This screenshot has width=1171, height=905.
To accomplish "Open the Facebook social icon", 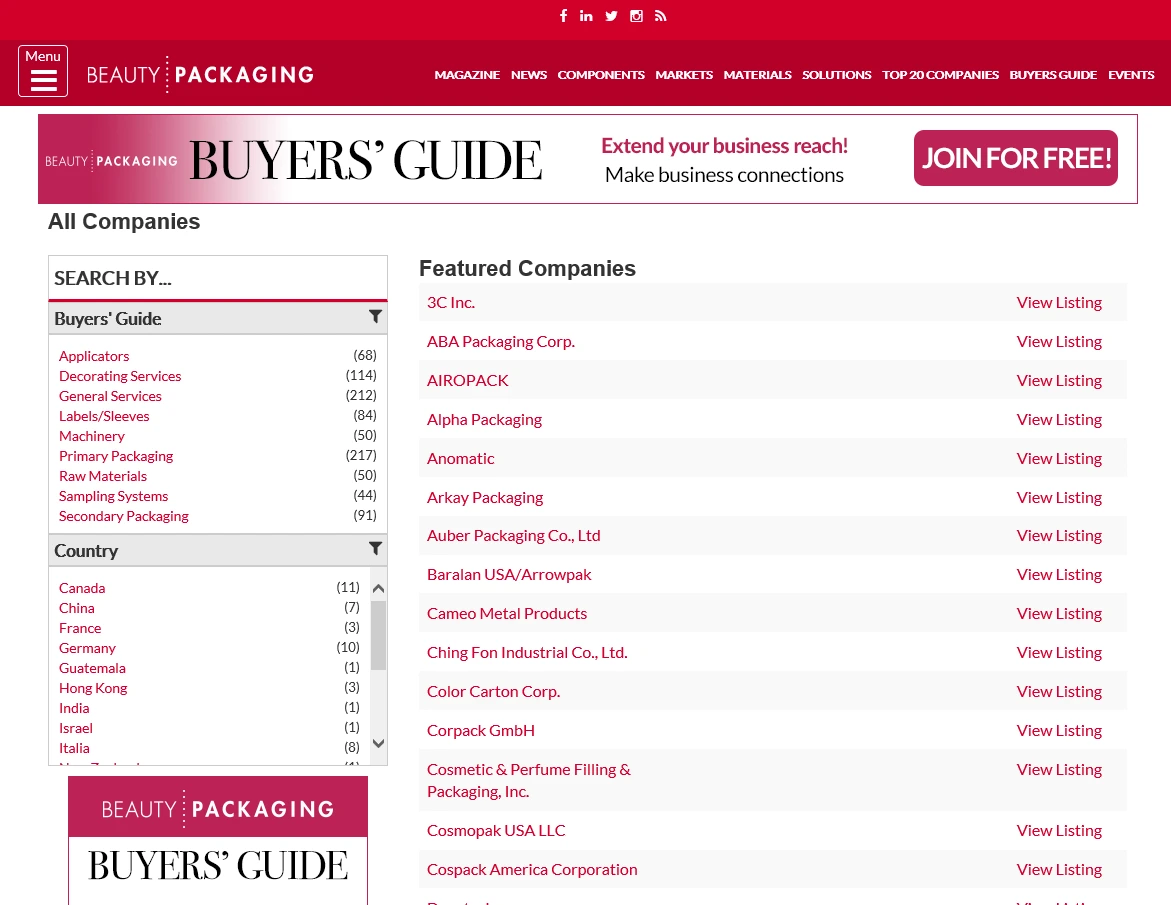I will click(x=563, y=16).
